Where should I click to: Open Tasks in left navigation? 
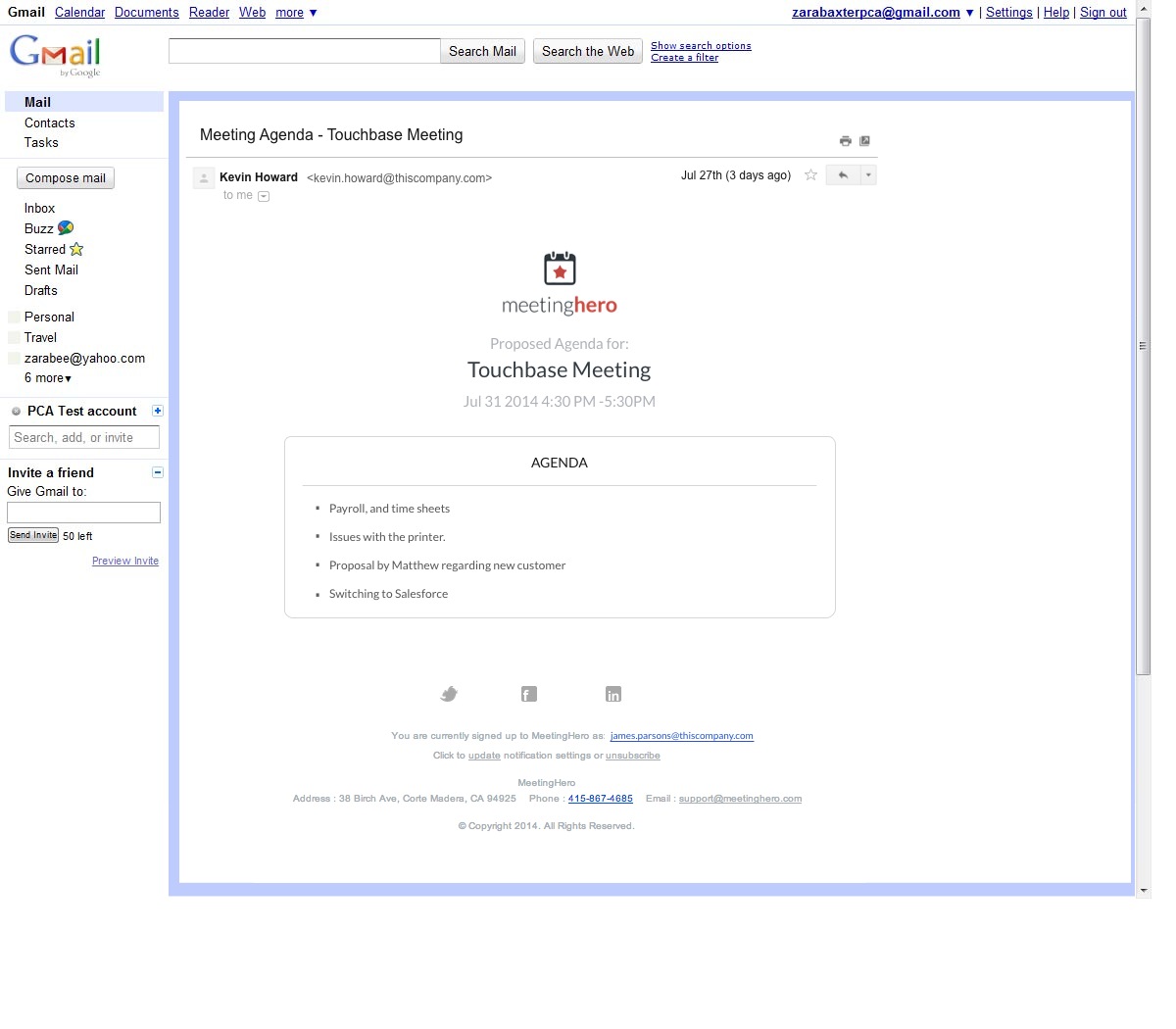pyautogui.click(x=41, y=143)
